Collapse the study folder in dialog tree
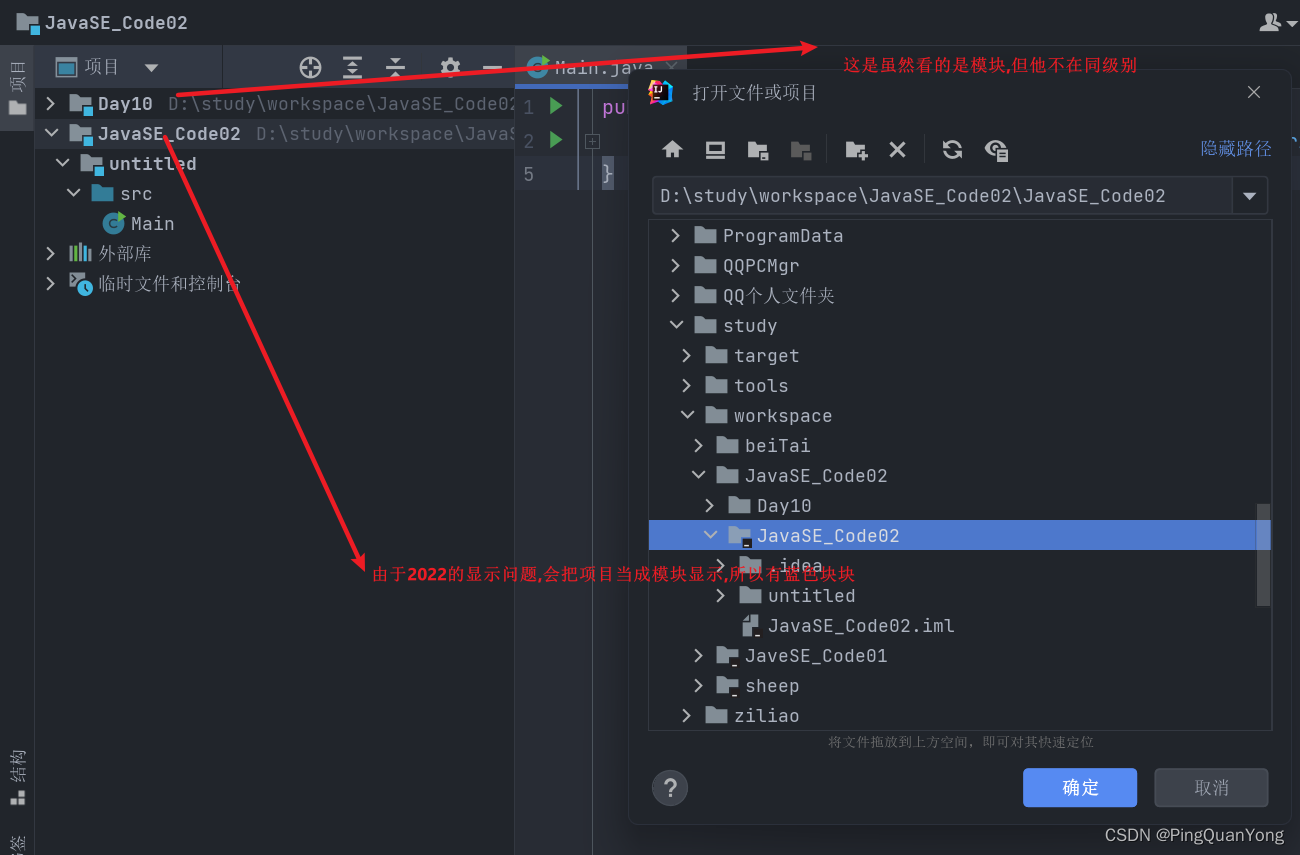Viewport: 1300px width, 855px height. coord(676,325)
